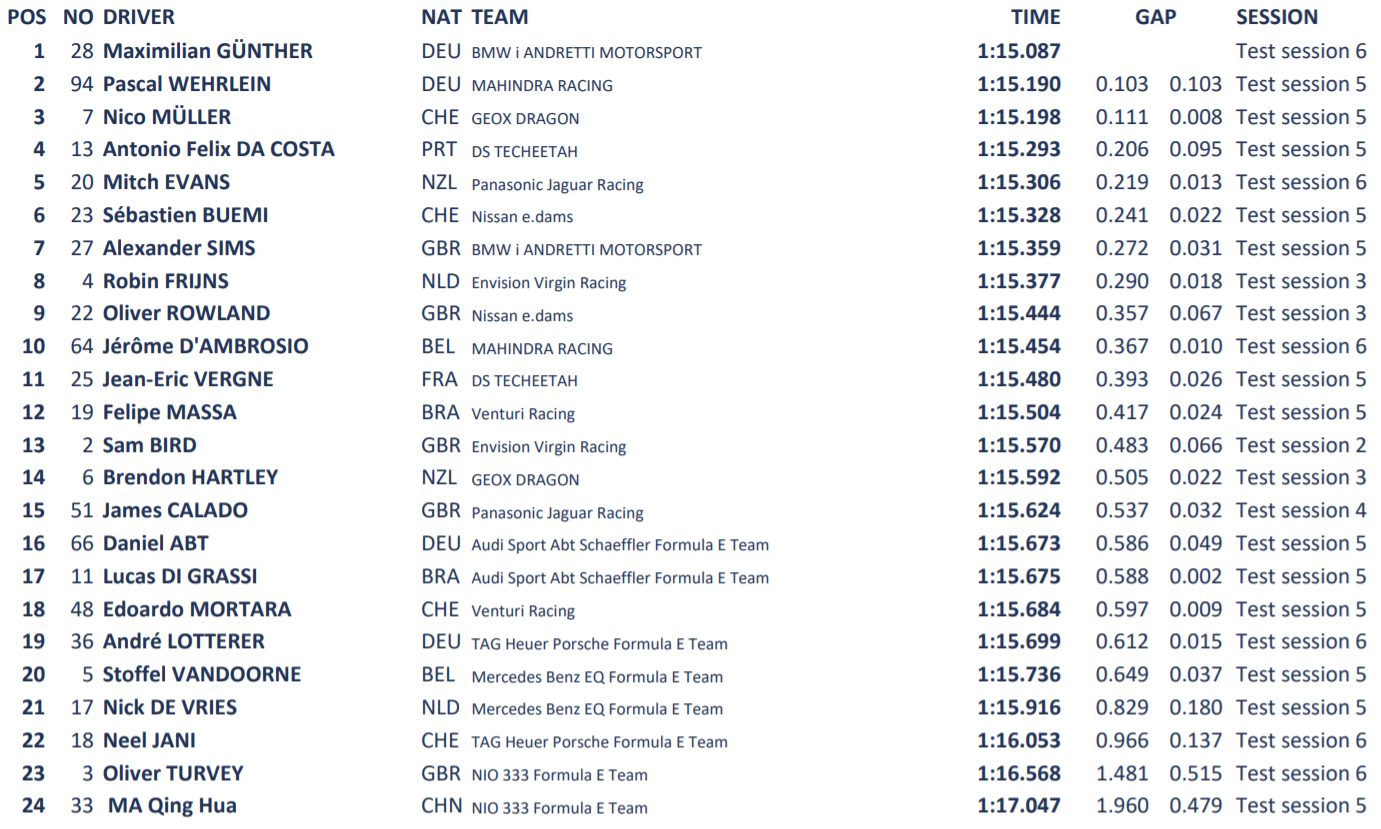Click the GAP column header
Viewport: 1381px width, 829px height.
1155,17
